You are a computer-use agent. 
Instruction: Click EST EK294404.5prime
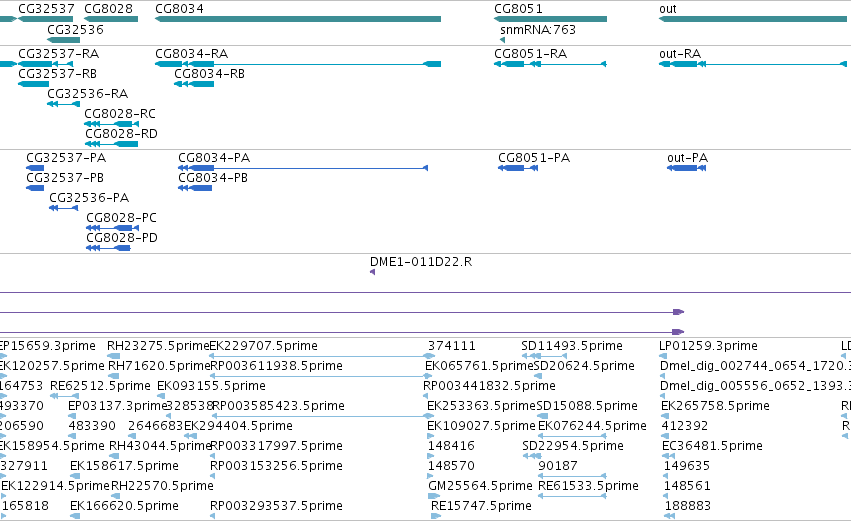click(x=238, y=426)
